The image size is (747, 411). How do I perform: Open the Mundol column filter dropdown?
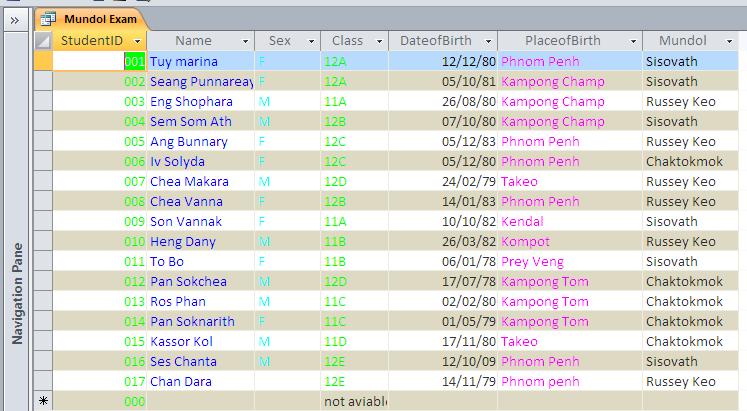pyautogui.click(x=729, y=41)
